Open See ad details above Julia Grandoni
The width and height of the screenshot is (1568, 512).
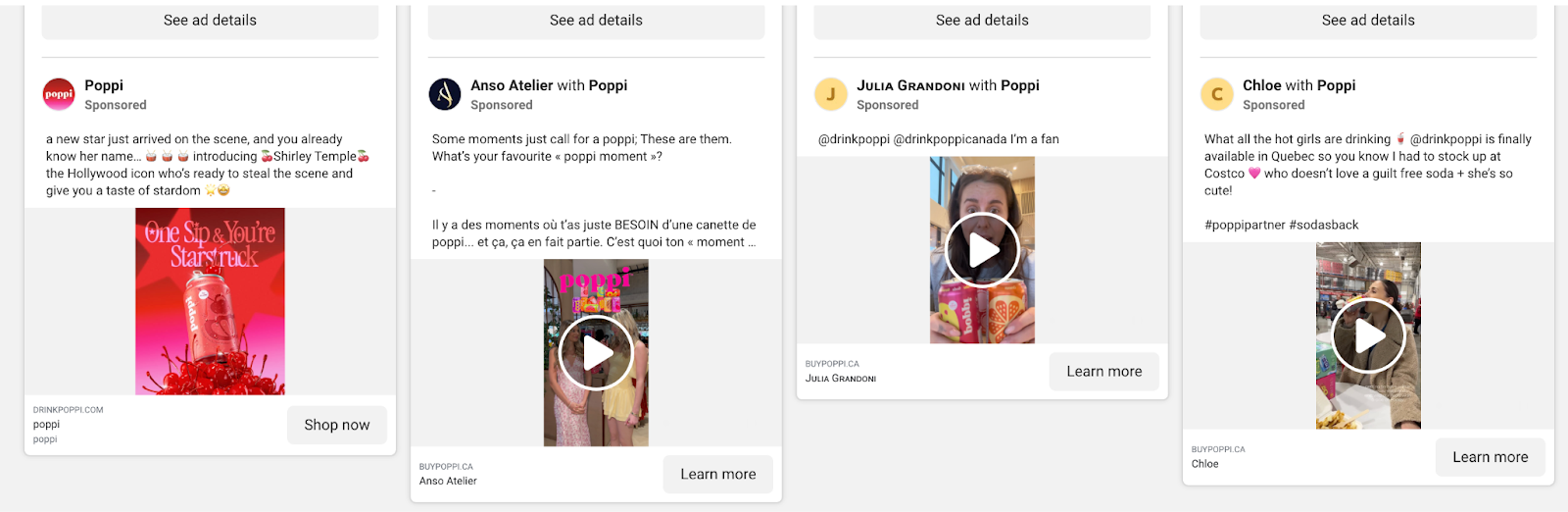(982, 21)
